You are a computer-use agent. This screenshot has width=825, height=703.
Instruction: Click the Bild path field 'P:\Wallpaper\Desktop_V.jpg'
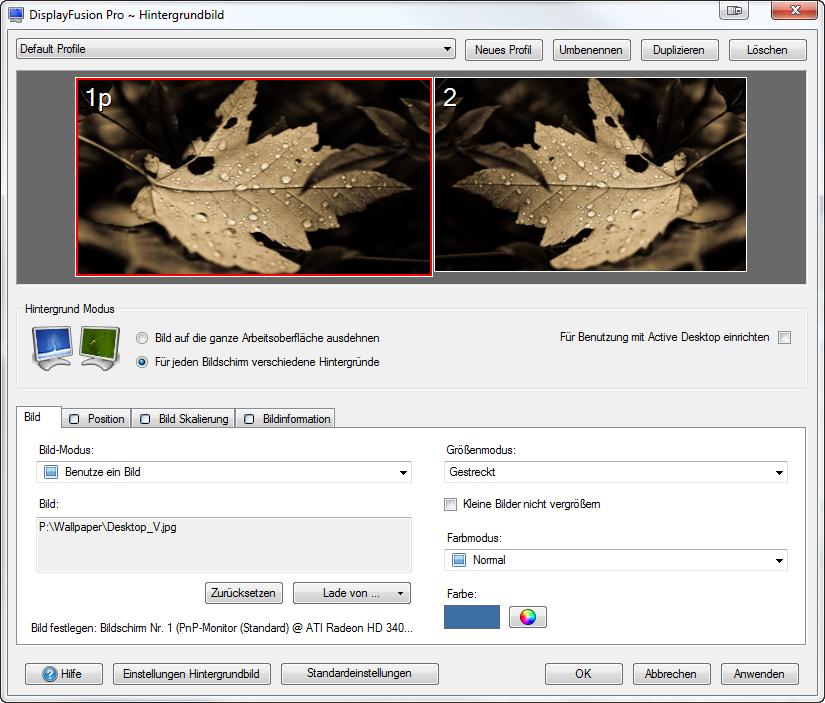click(224, 545)
